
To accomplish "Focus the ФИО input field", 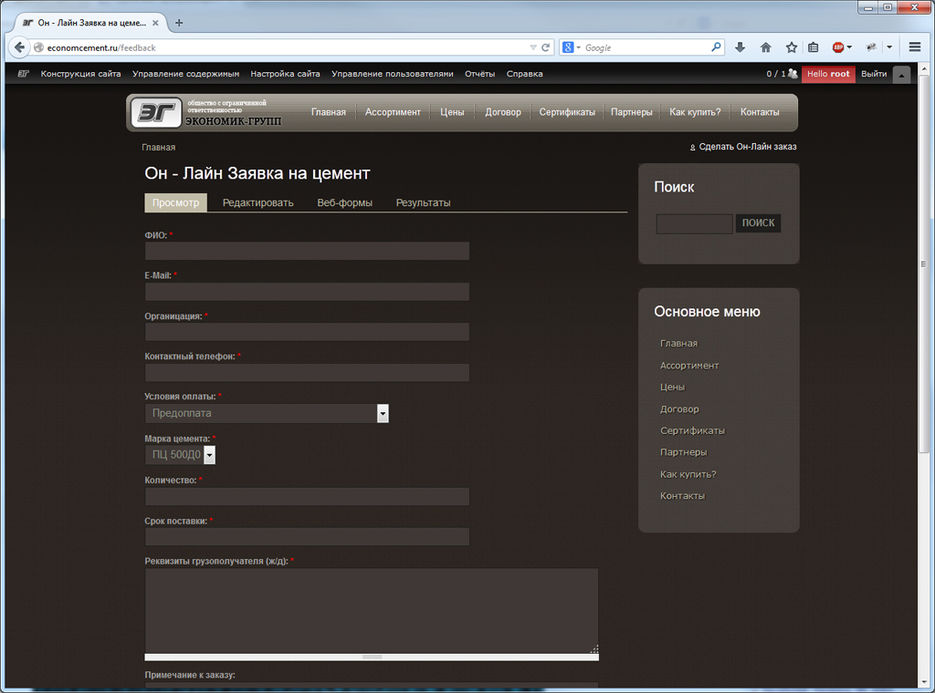I will [x=307, y=251].
